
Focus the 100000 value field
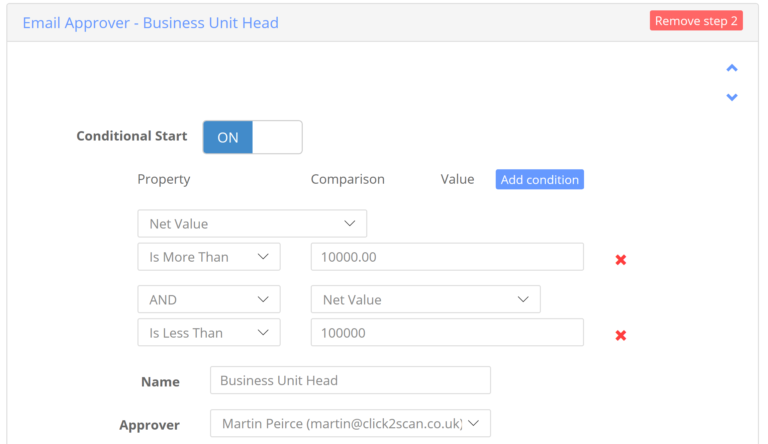(446, 333)
